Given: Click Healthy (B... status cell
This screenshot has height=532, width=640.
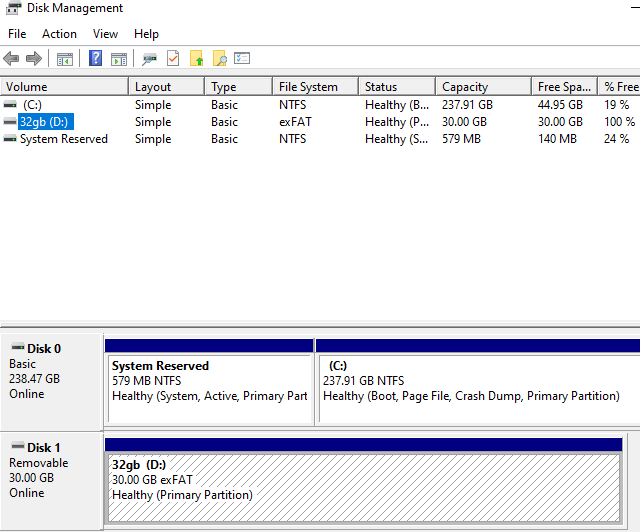Looking at the screenshot, I should click(397, 105).
